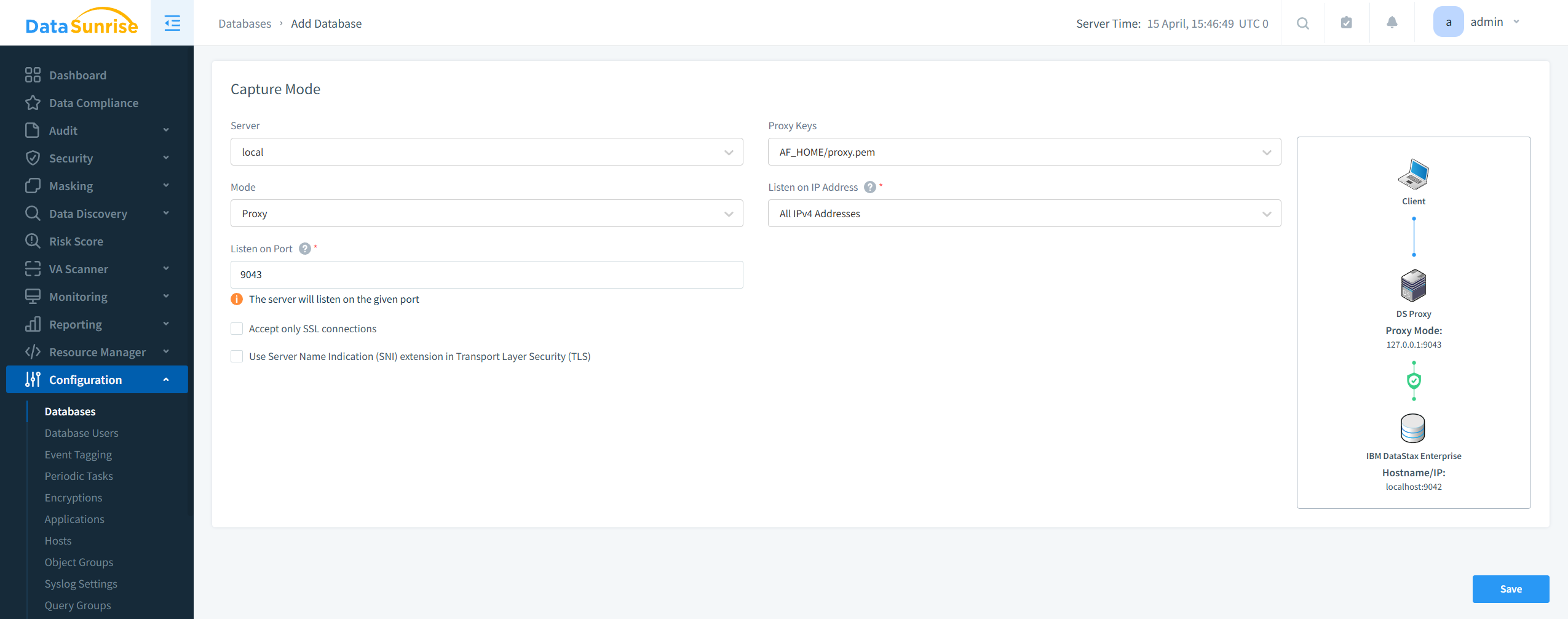Open the Listen on Port help tooltip
The width and height of the screenshot is (1568, 619).
[305, 249]
